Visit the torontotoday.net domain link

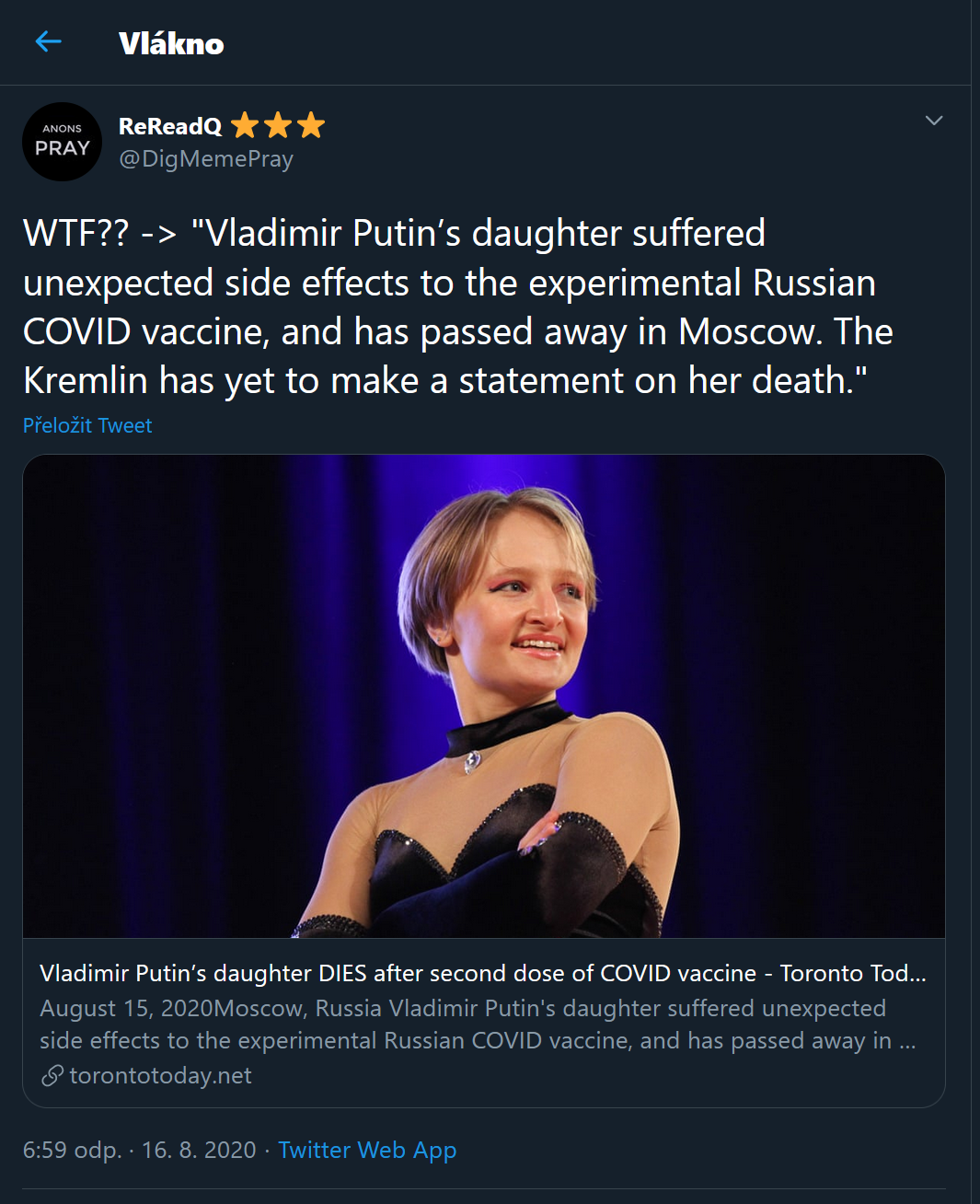(161, 1075)
